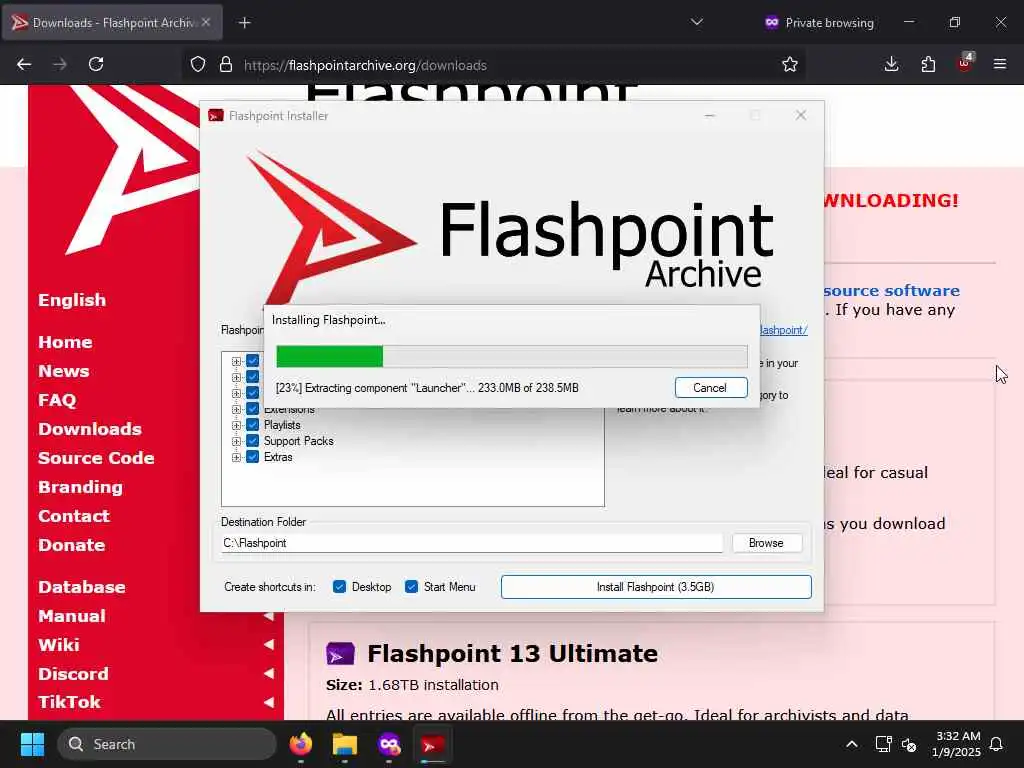Uncheck the Playlists component checkbox
The image size is (1024, 768).
(x=253, y=425)
